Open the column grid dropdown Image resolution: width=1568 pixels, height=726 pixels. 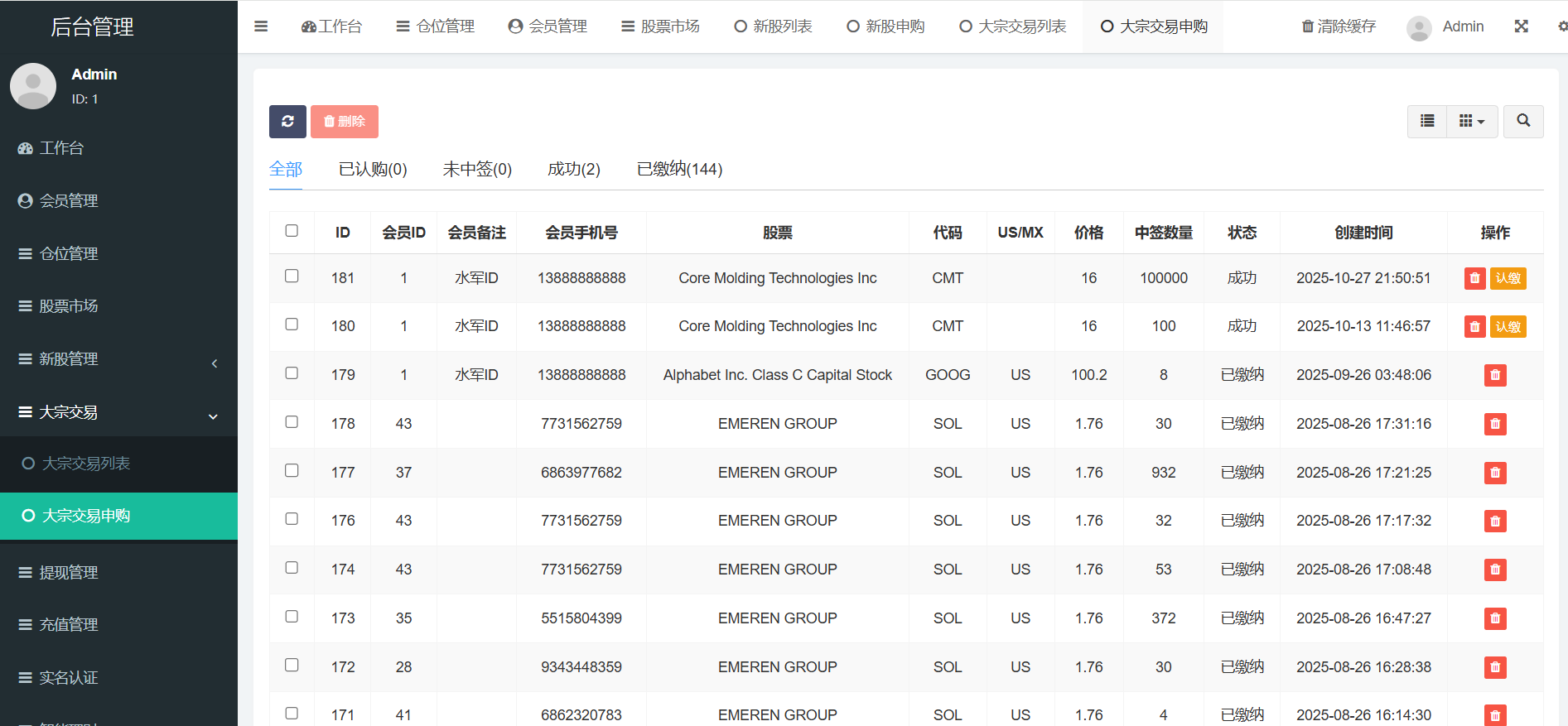click(x=1471, y=122)
